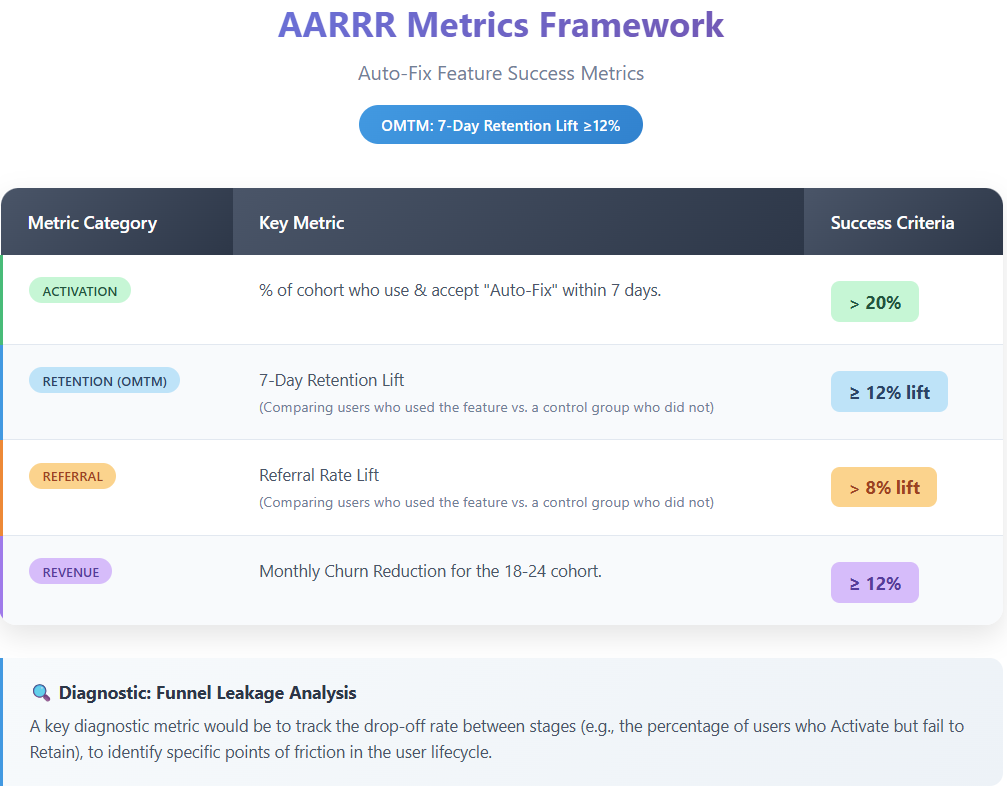Image resolution: width=1007 pixels, height=792 pixels.
Task: Click the purple ≥ 12% revenue chip
Action: tap(875, 583)
